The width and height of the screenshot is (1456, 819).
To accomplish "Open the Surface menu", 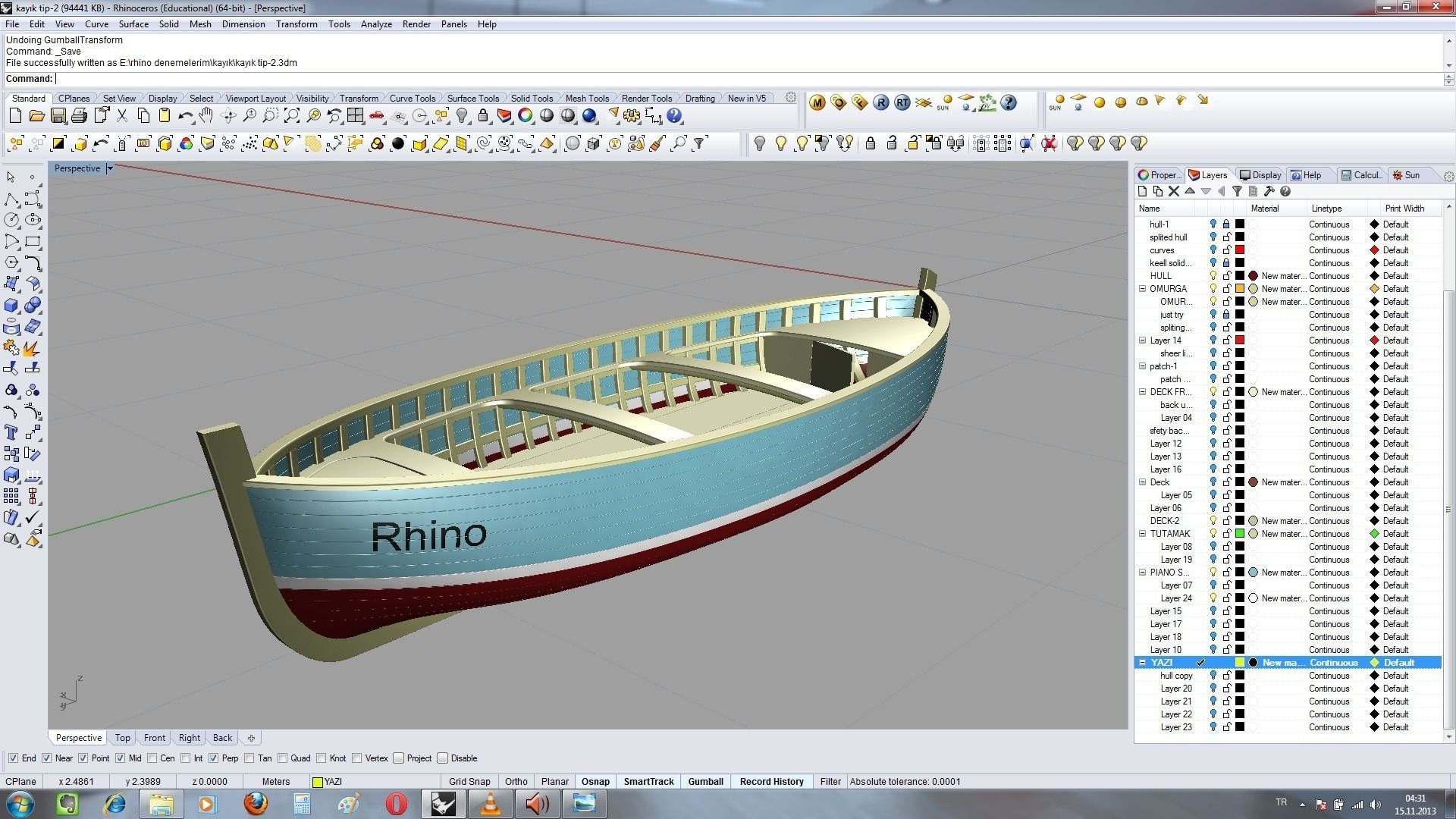I will (133, 24).
